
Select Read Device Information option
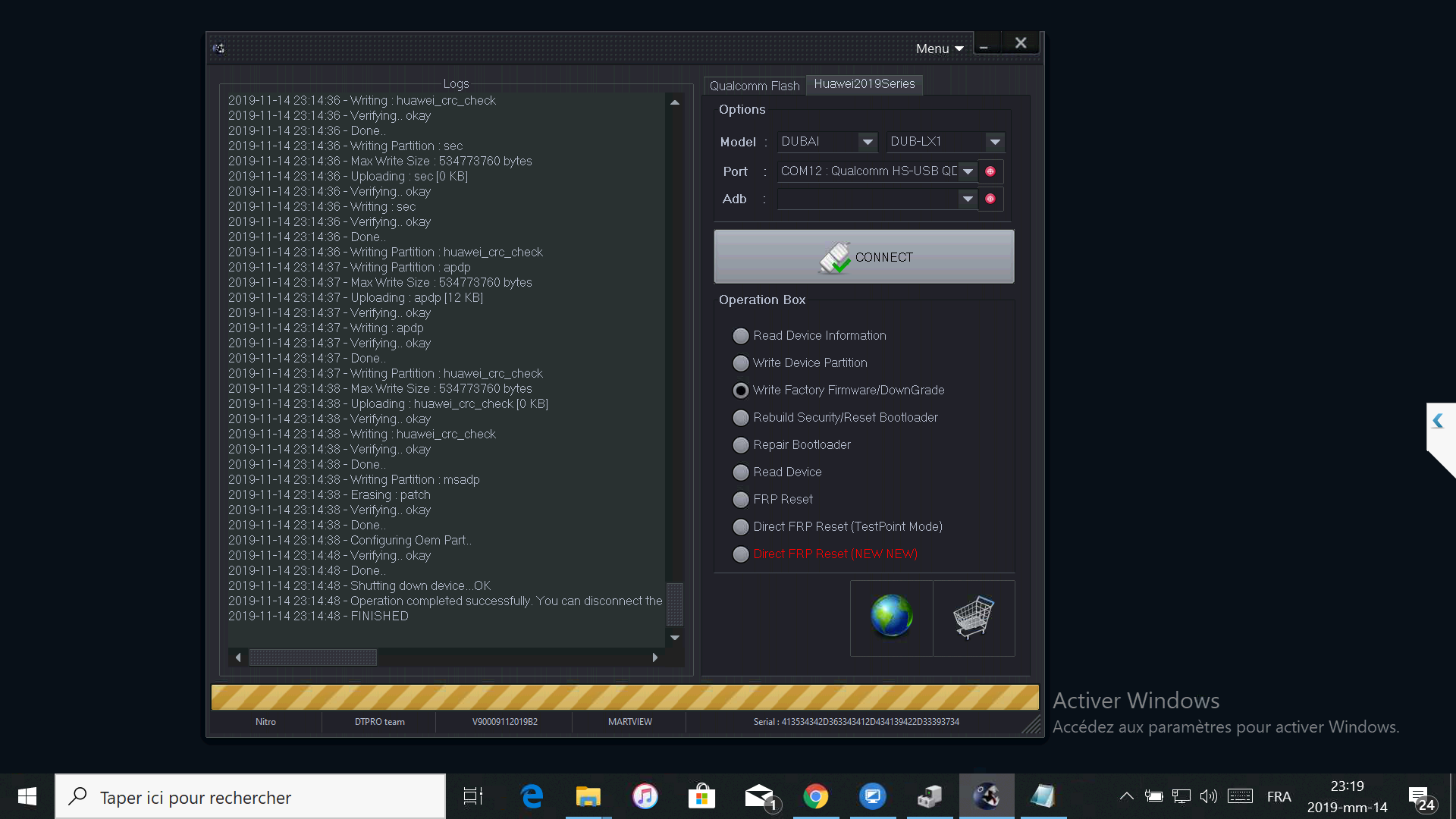tap(809, 336)
